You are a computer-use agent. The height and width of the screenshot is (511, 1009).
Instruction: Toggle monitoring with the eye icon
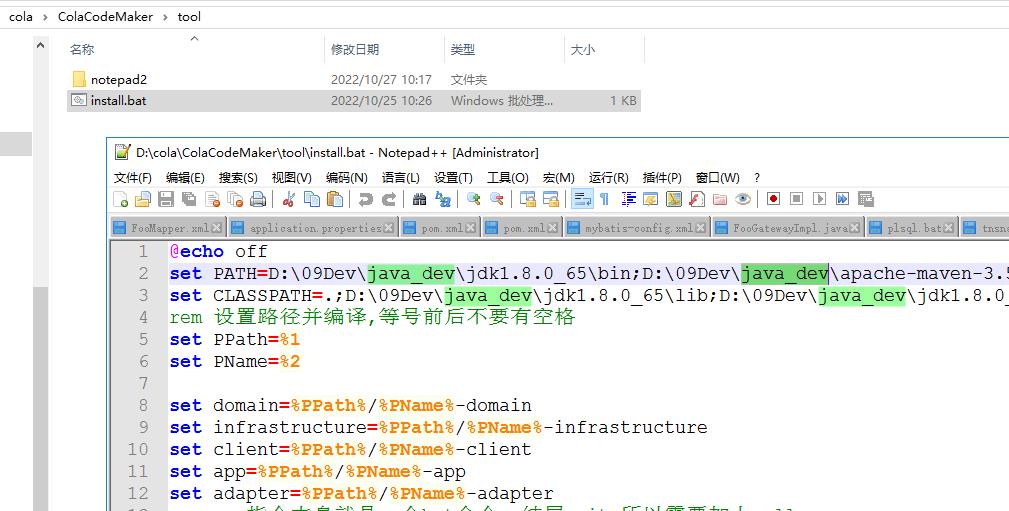(743, 200)
